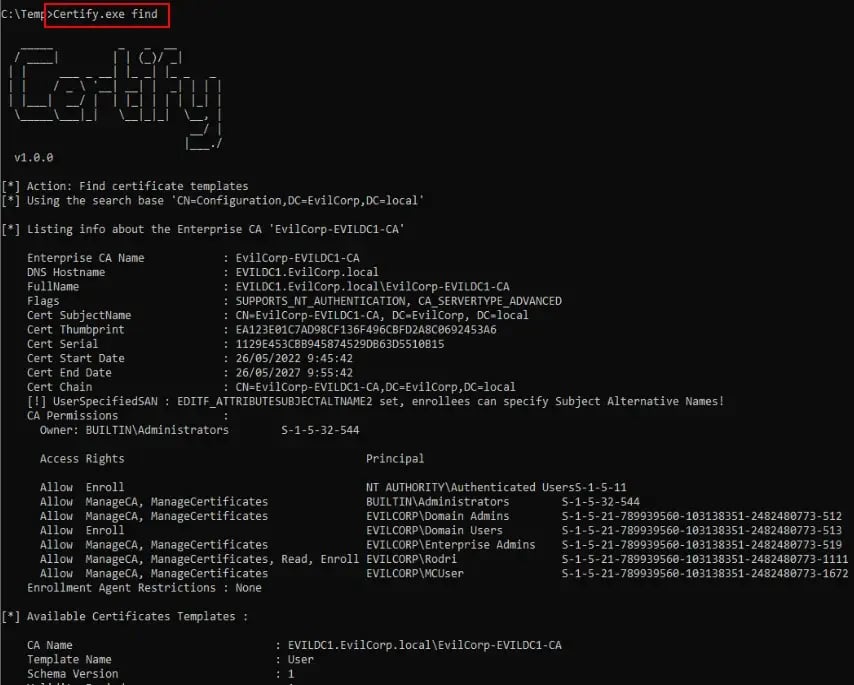Select the SID on the Owner line

pos(320,430)
